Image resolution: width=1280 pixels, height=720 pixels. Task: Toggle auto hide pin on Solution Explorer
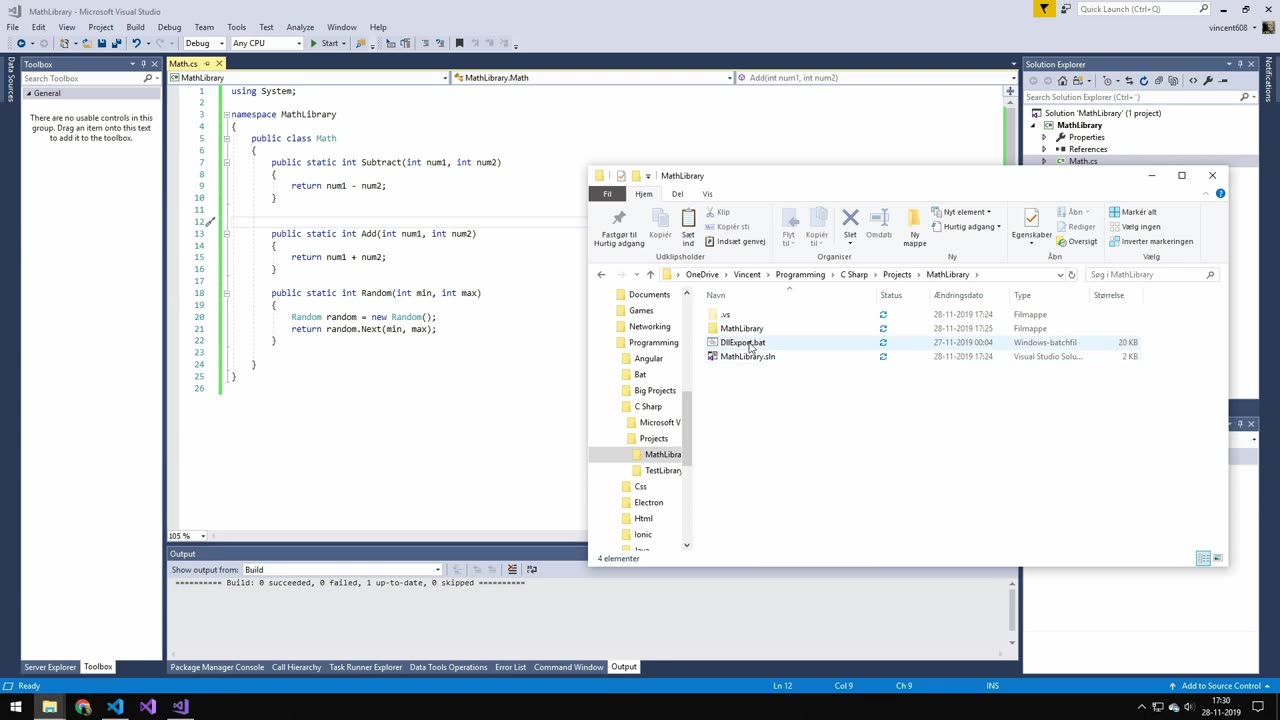[1239, 64]
